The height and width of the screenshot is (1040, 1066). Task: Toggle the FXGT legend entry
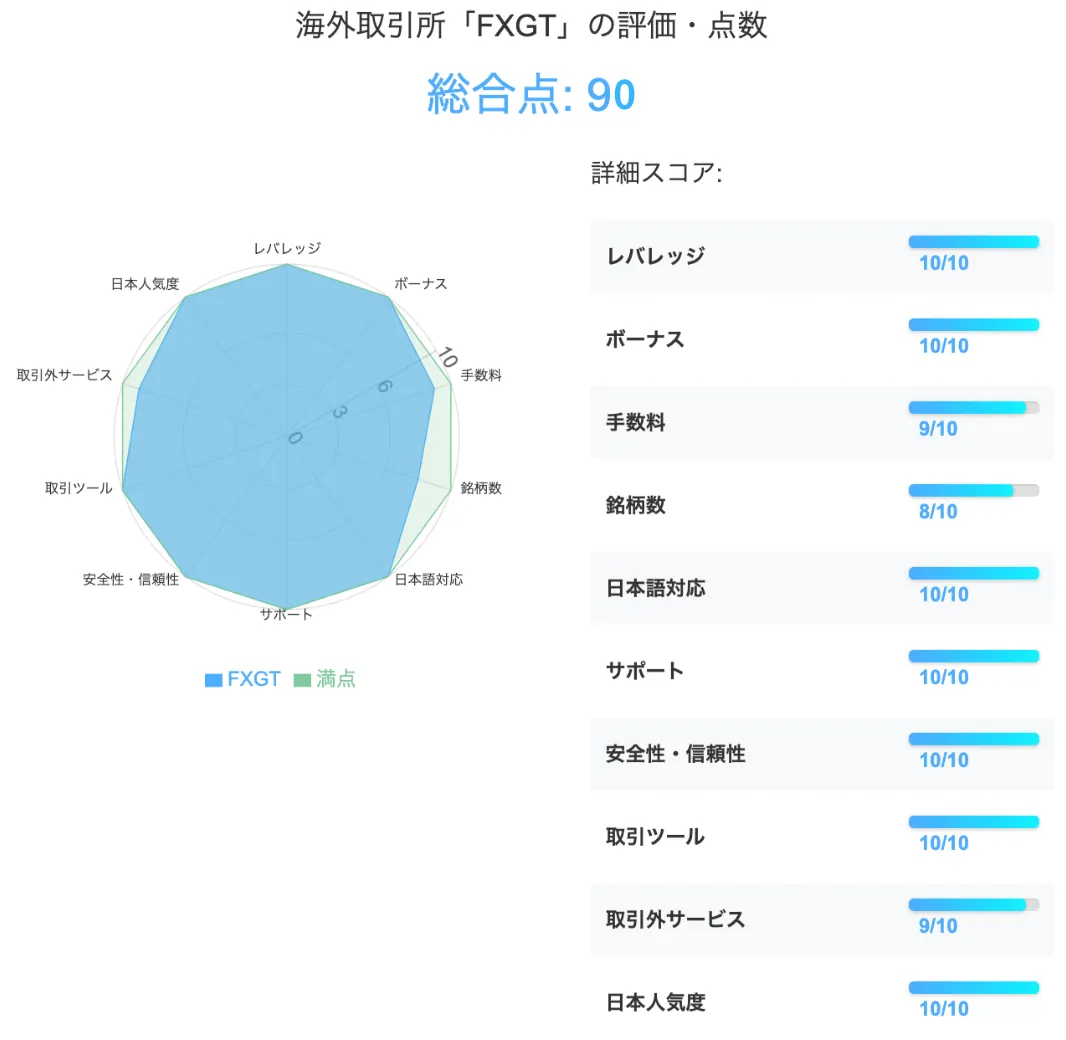pos(243,679)
